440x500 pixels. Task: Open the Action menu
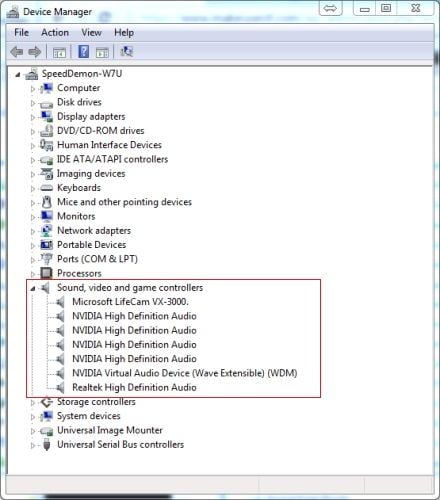(55, 33)
